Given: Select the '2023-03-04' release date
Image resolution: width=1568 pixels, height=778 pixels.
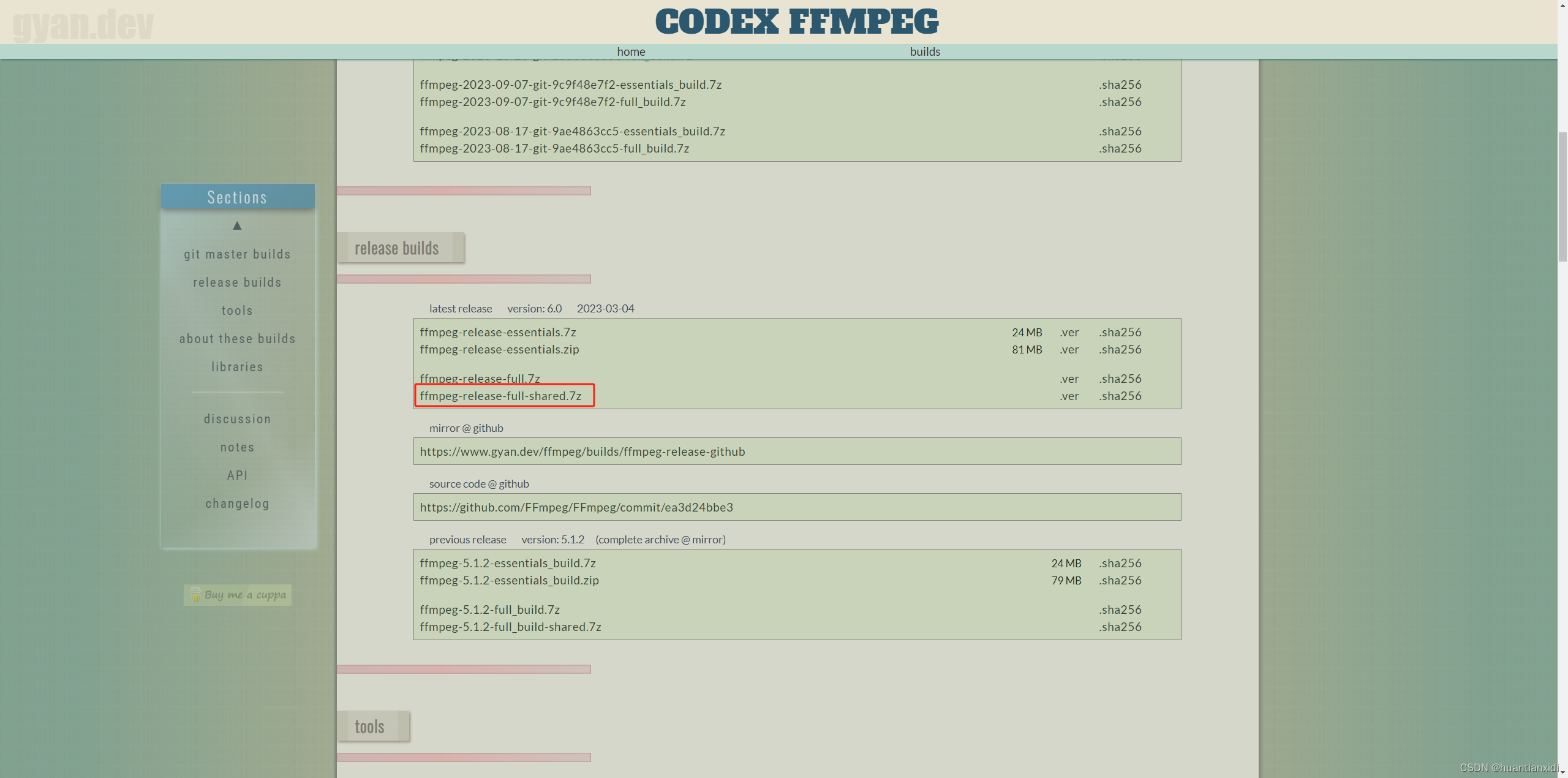Looking at the screenshot, I should pyautogui.click(x=605, y=309).
